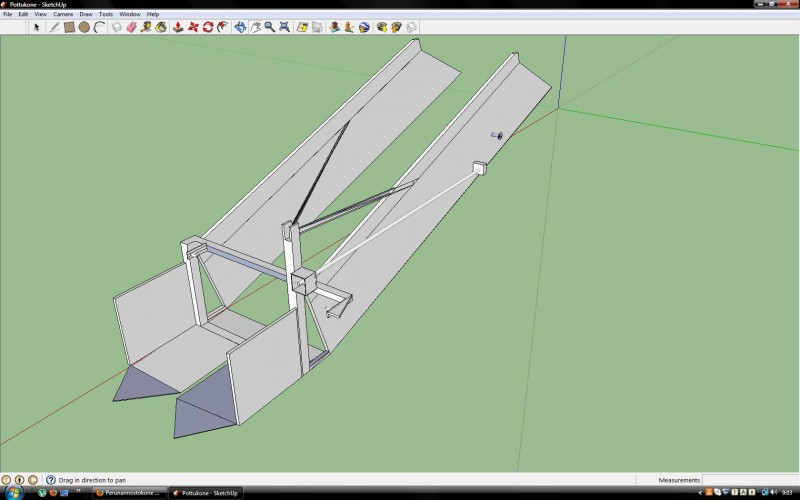
Task: Pick the Line pencil tool
Action: pyautogui.click(x=54, y=27)
